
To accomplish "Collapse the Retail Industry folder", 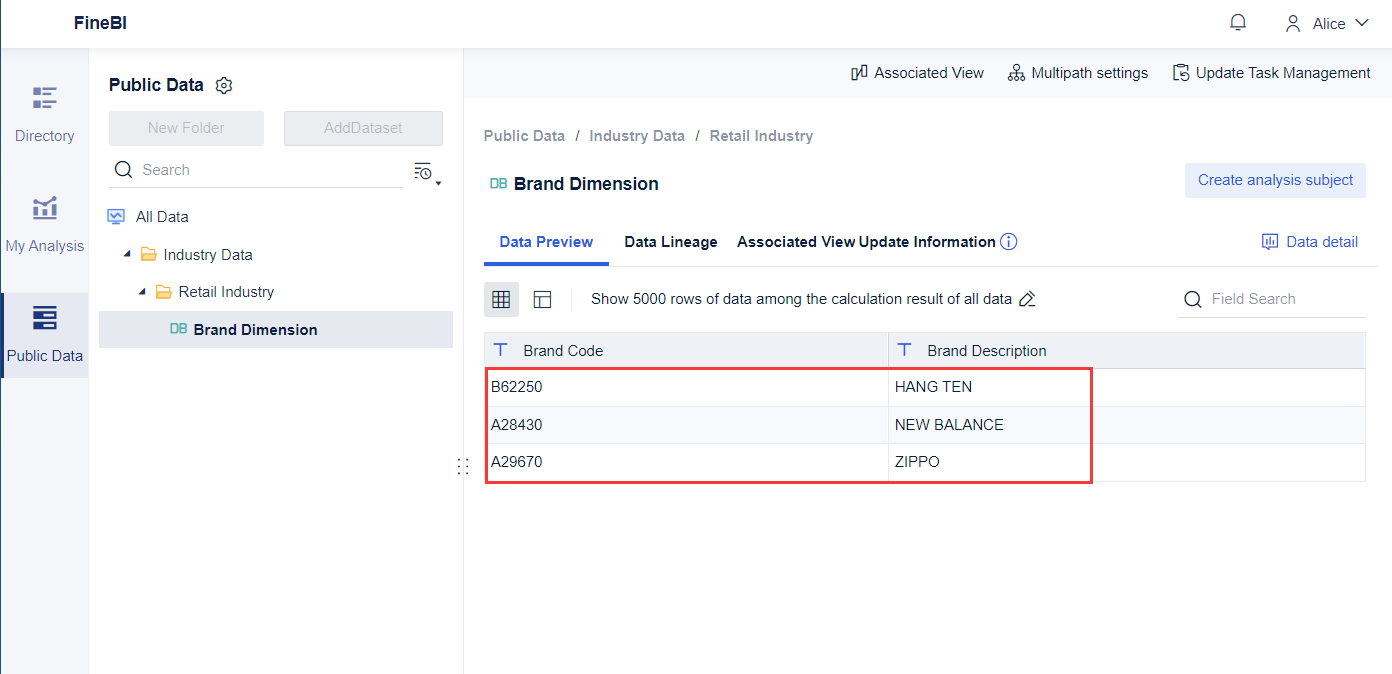I will [x=141, y=291].
